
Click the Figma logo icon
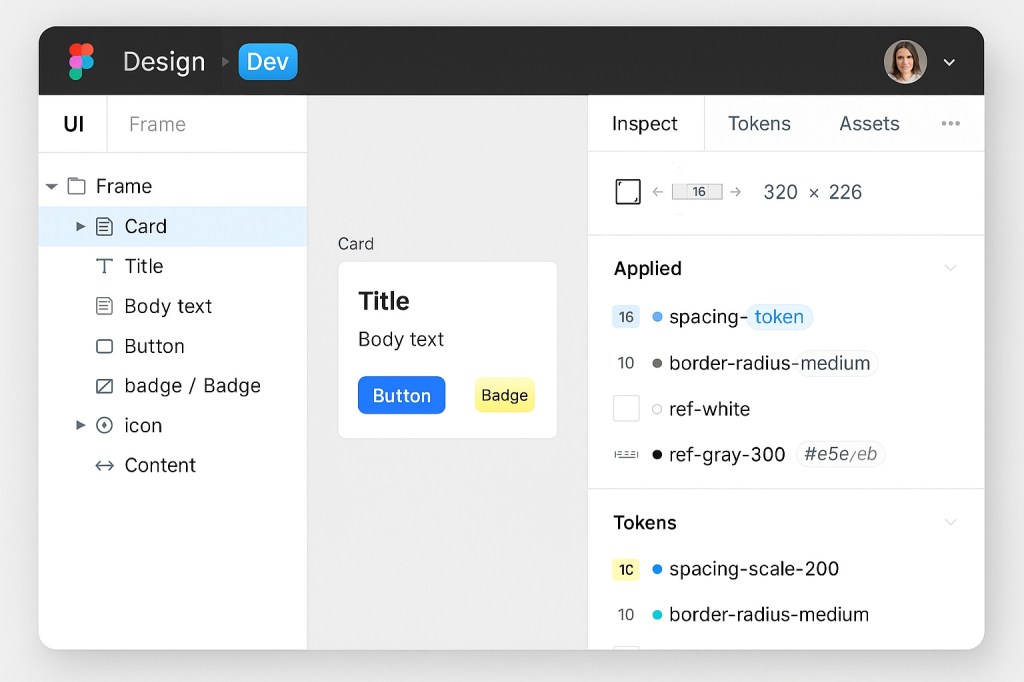(81, 61)
